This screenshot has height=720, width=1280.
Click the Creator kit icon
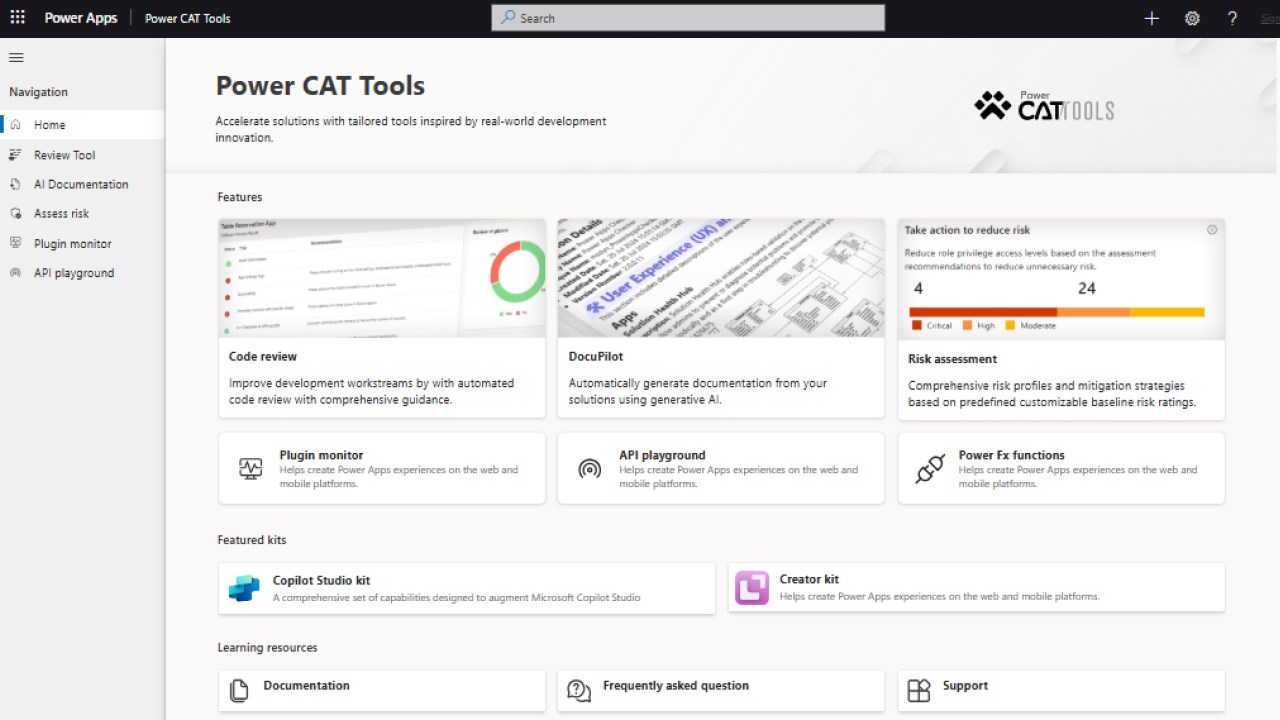[x=752, y=588]
